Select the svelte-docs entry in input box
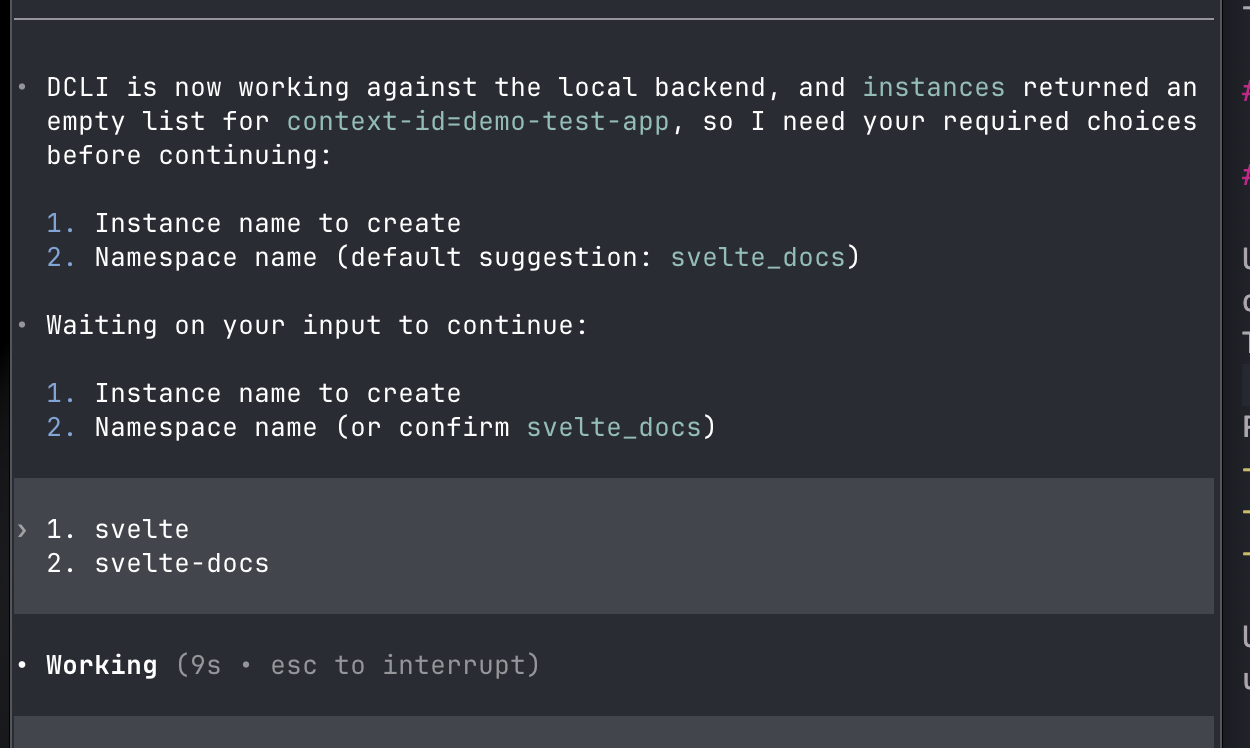 [181, 563]
